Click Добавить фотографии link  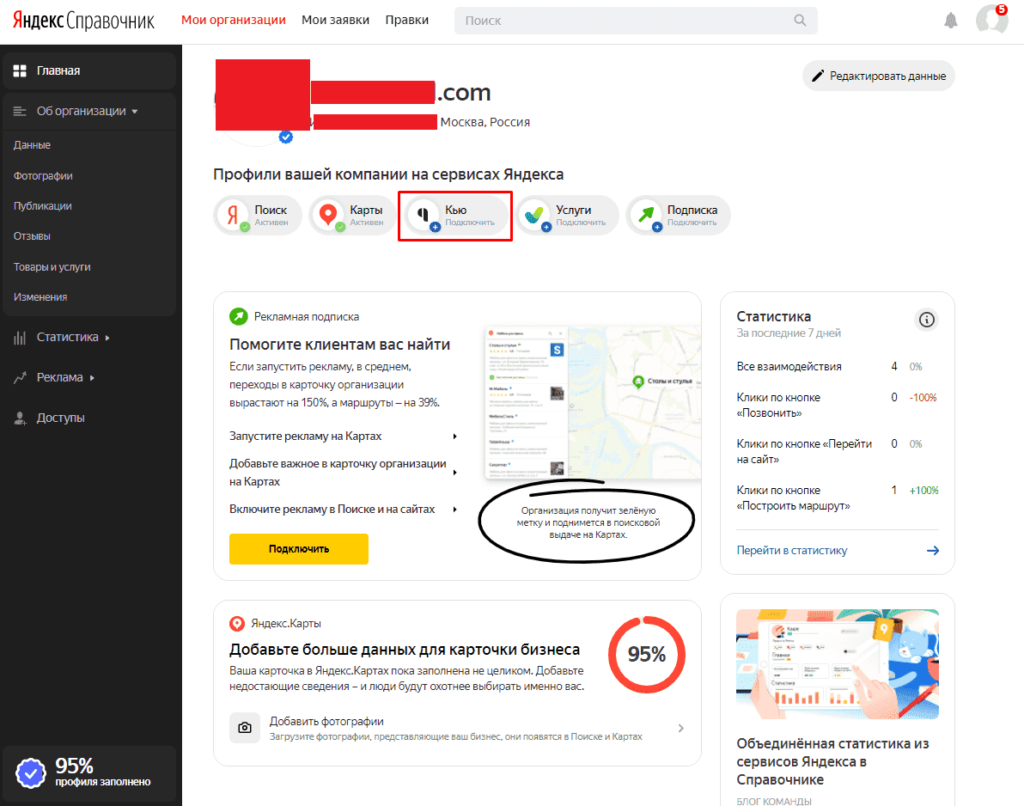click(x=327, y=721)
